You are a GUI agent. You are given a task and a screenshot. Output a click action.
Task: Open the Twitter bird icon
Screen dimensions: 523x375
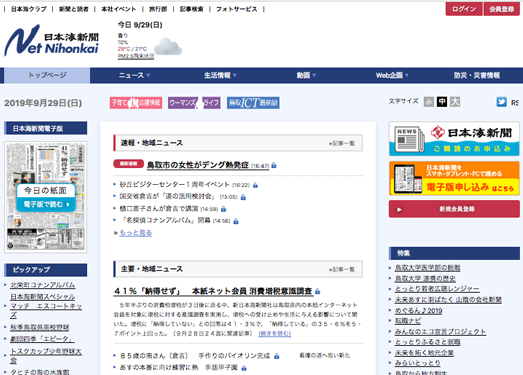(x=501, y=102)
